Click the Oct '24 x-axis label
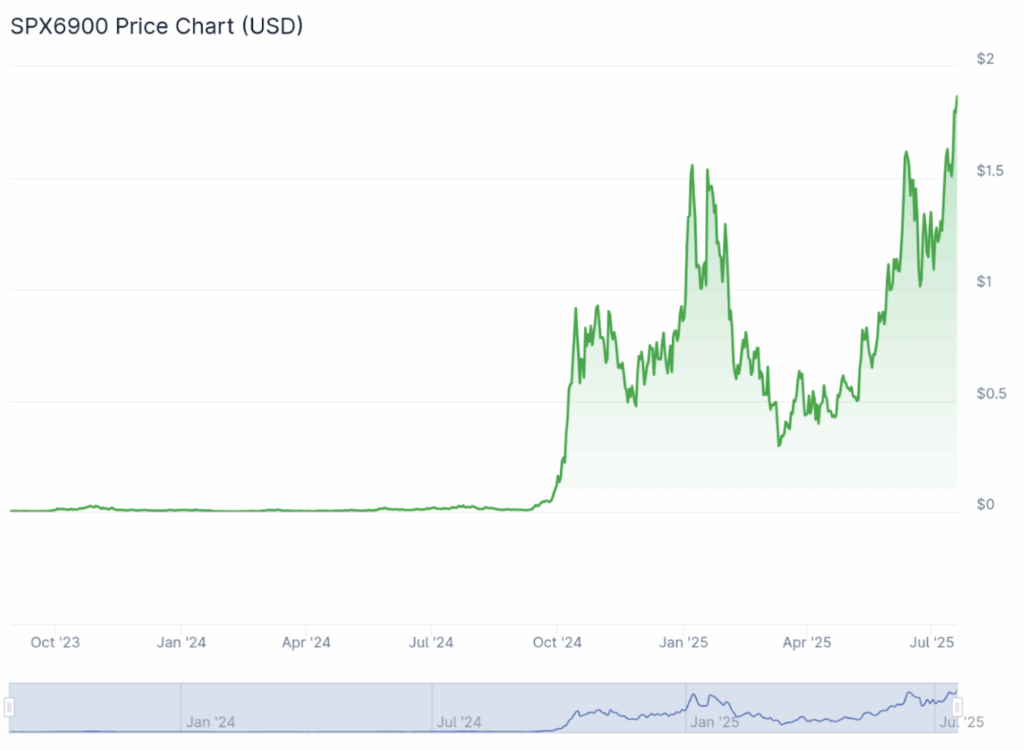 coord(557,642)
